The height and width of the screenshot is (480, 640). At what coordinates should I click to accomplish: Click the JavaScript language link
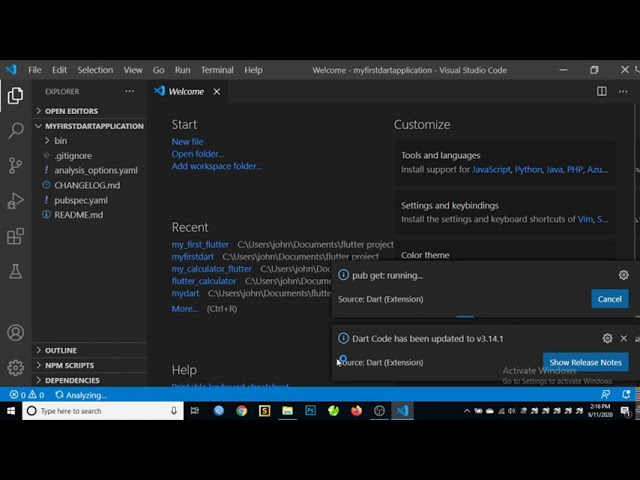491,169
